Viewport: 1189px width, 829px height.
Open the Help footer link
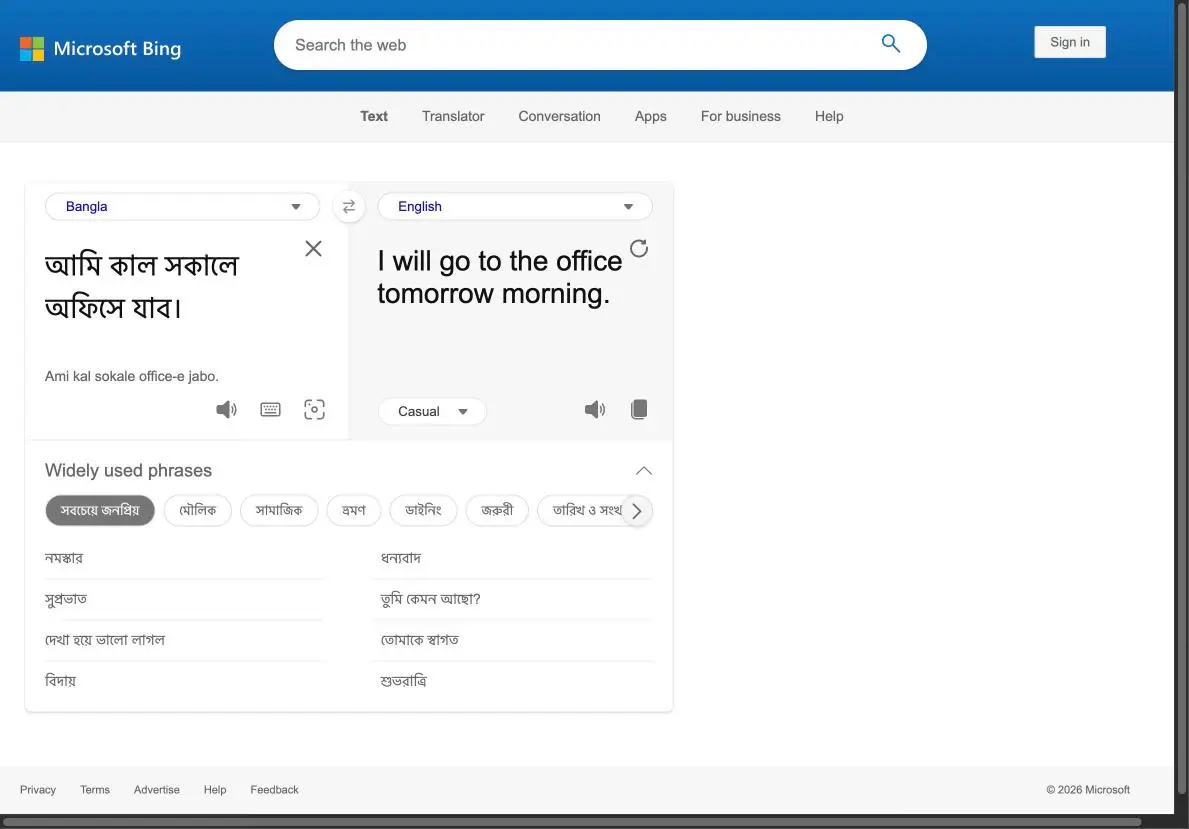(215, 790)
